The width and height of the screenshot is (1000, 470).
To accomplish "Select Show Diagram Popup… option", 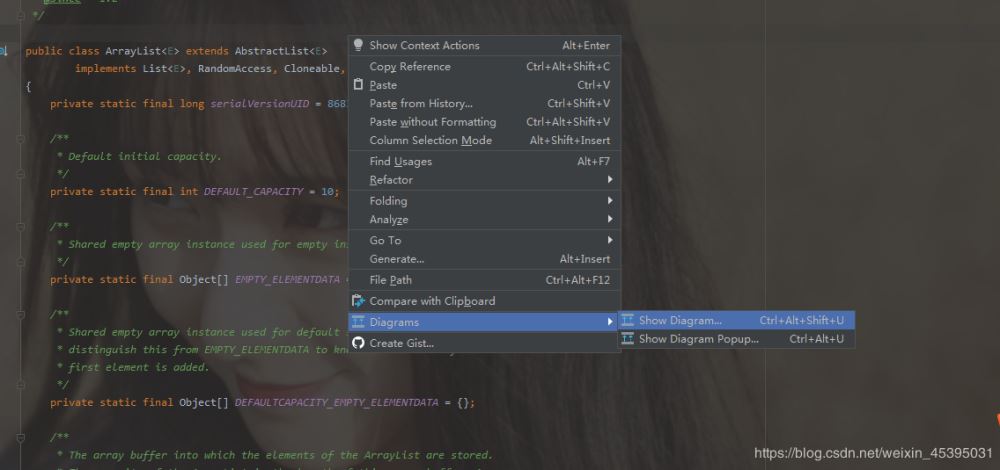I will click(x=736, y=339).
